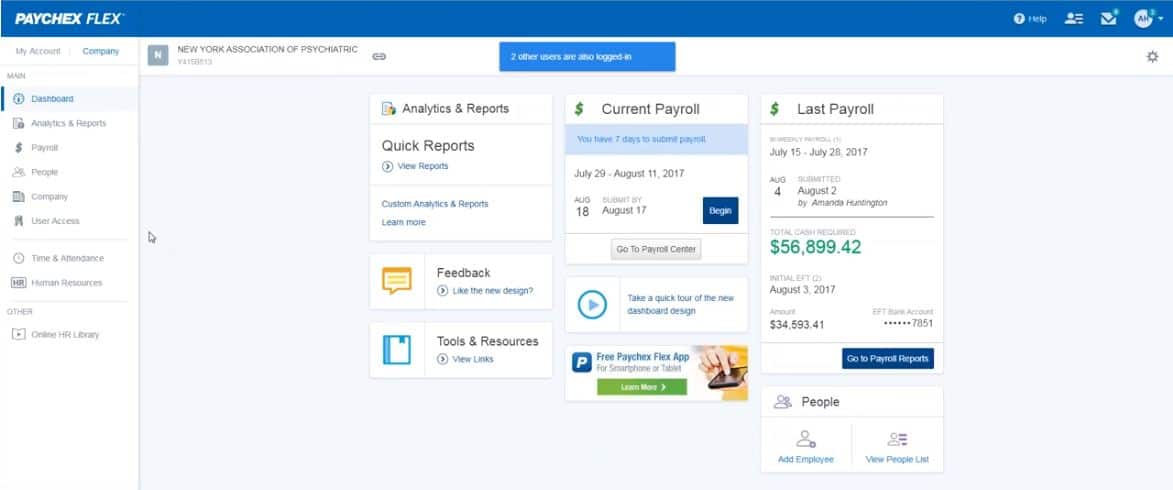Click the company N badge icon

[157, 55]
